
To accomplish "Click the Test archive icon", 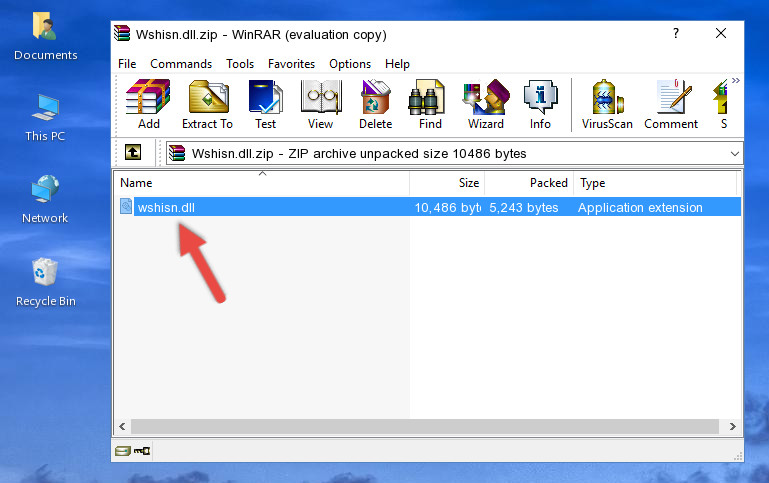I will point(265,104).
